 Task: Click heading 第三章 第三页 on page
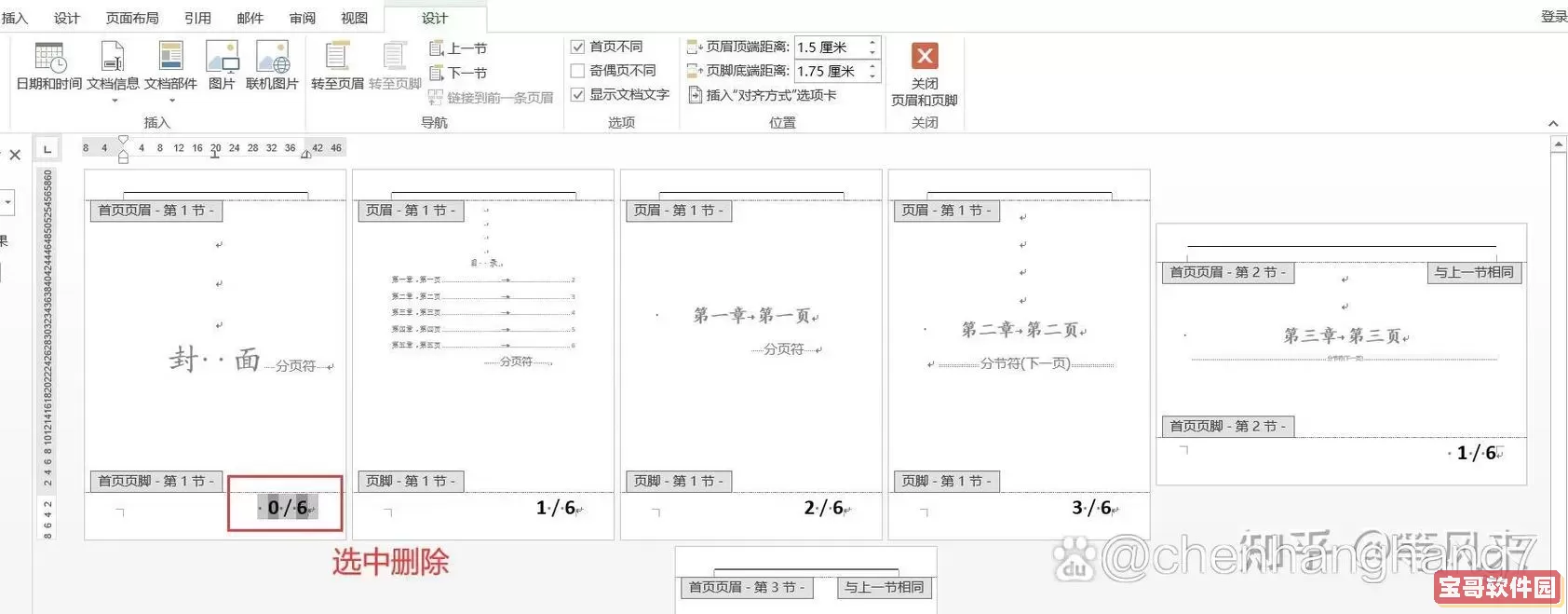1343,335
